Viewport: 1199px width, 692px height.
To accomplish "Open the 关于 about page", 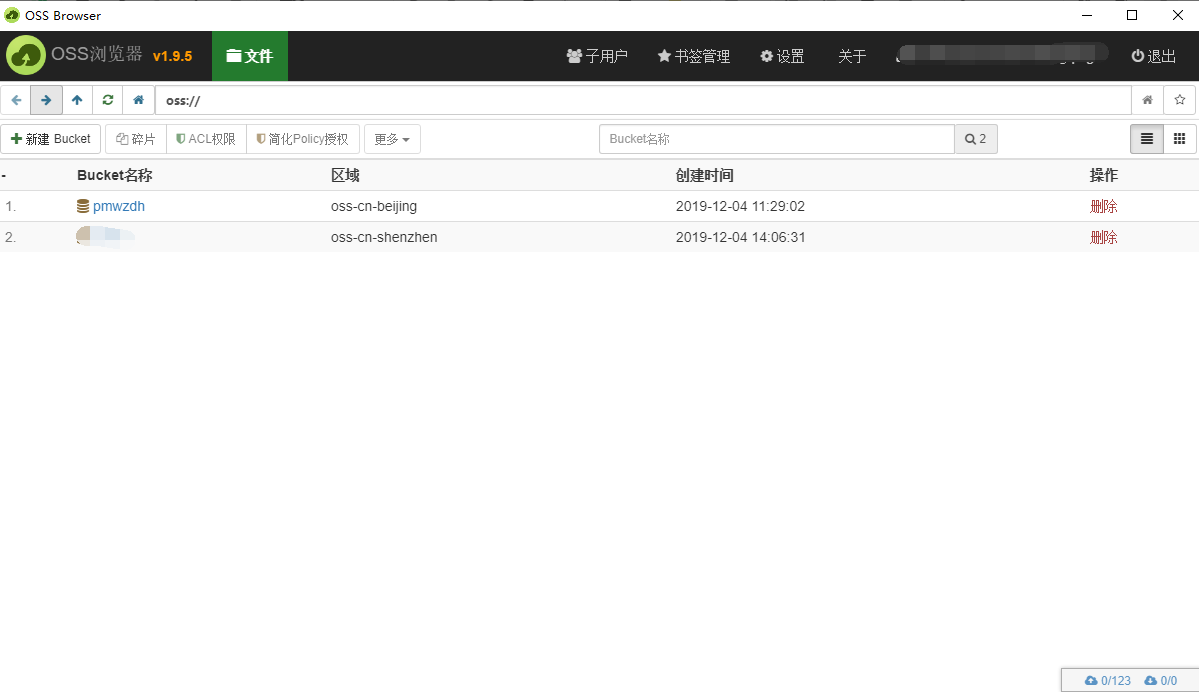I will click(x=852, y=56).
